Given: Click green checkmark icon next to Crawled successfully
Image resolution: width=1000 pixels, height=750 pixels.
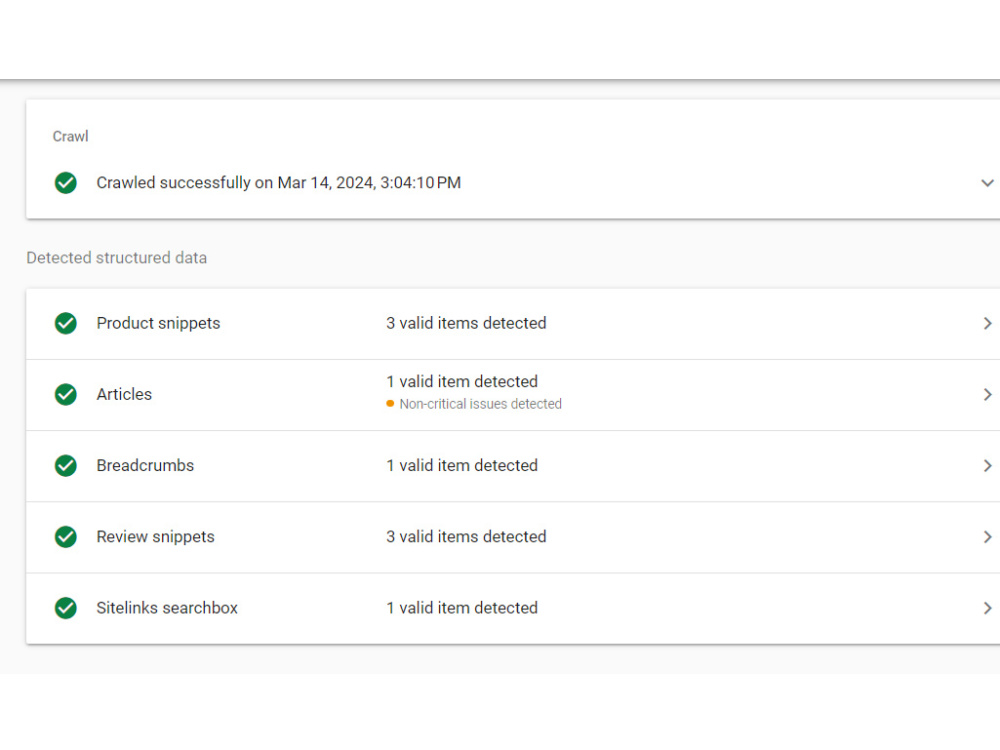Looking at the screenshot, I should click(66, 183).
